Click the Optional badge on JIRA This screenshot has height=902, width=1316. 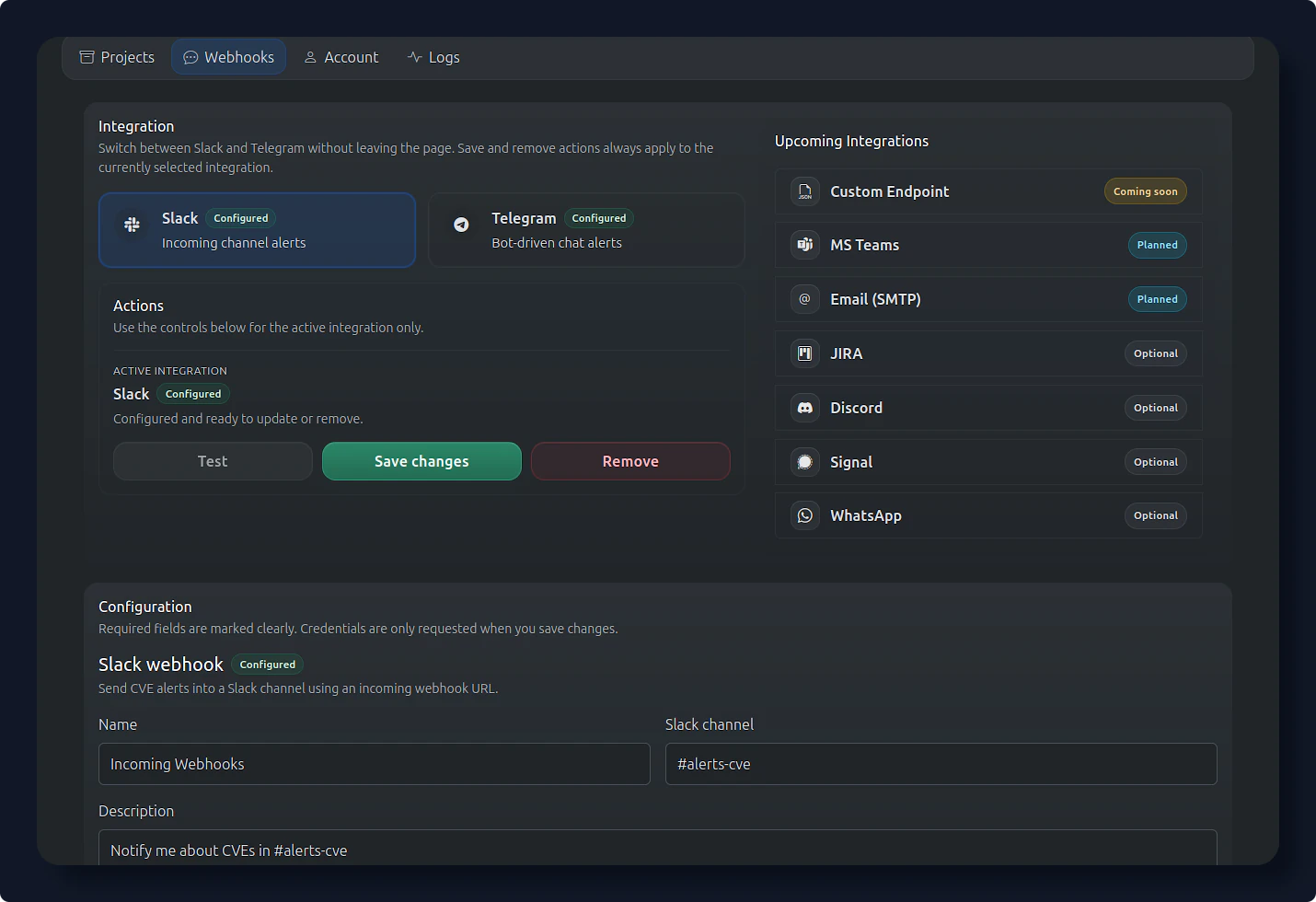pos(1156,353)
